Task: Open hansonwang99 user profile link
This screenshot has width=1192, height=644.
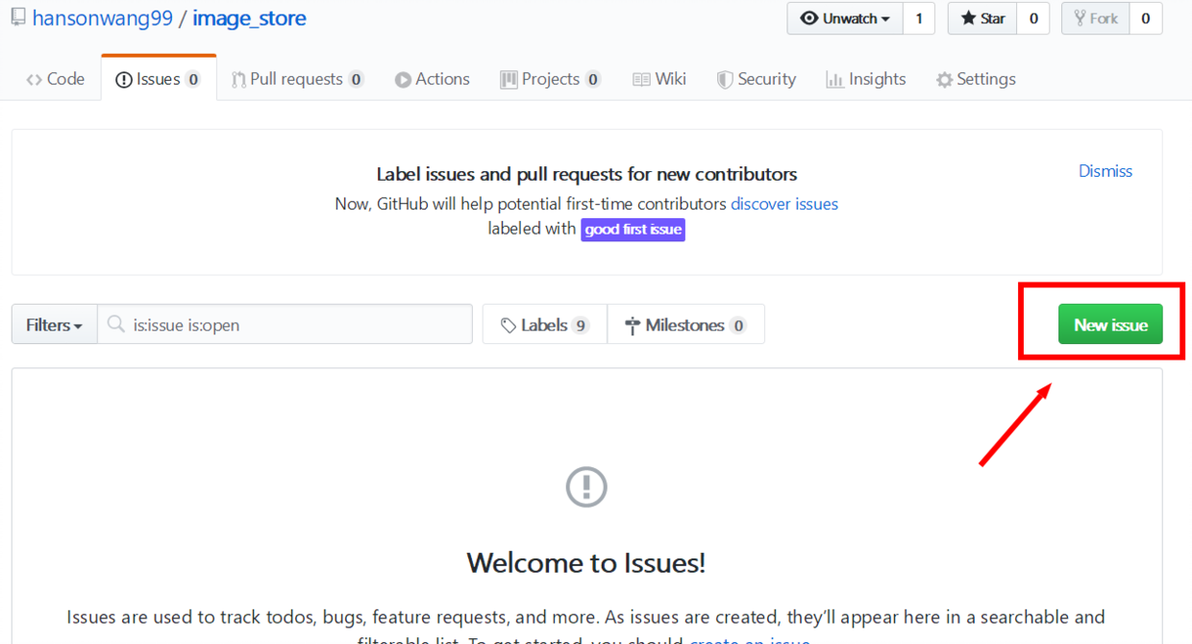Action: click(103, 18)
